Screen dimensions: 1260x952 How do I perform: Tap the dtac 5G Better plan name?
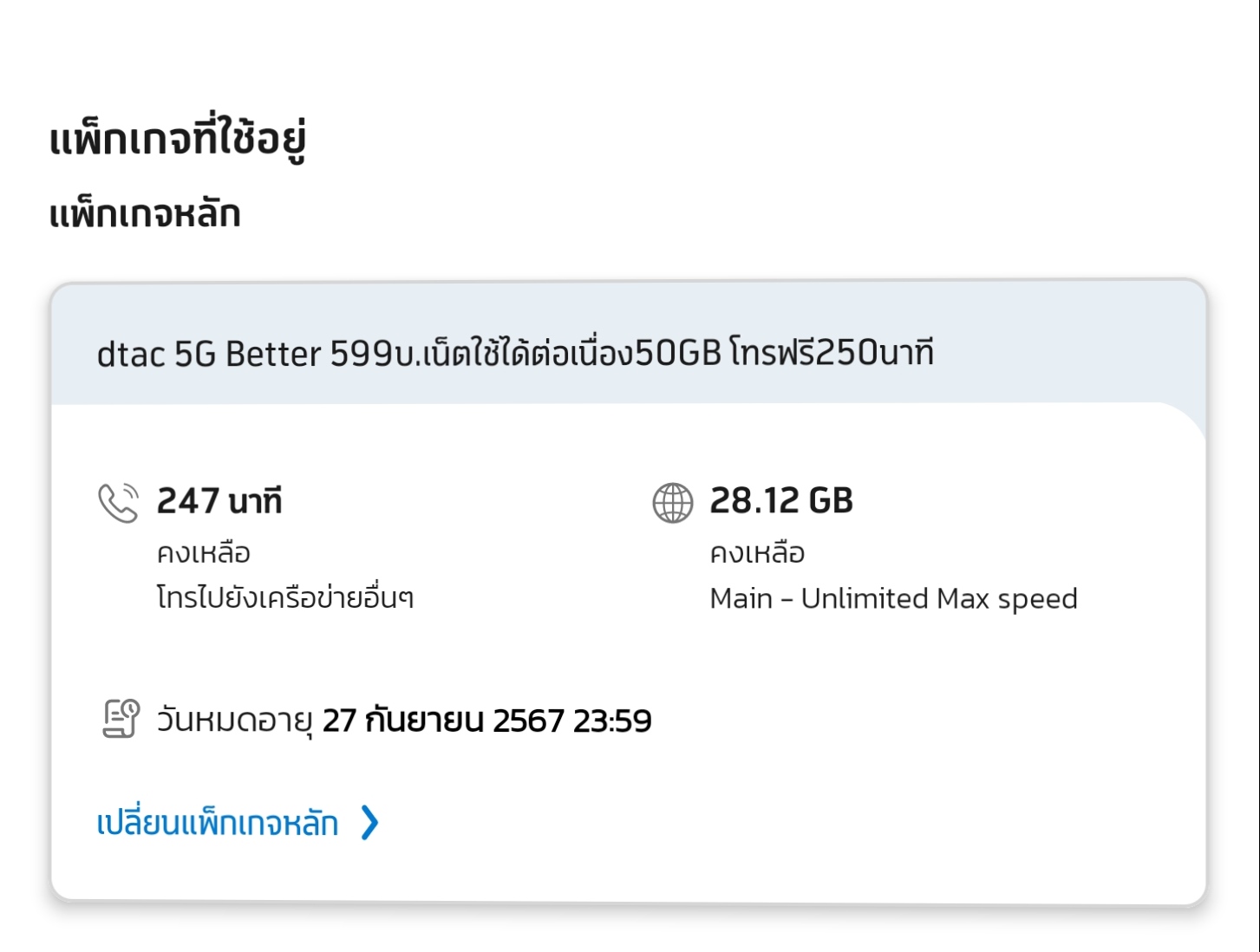tap(209, 354)
